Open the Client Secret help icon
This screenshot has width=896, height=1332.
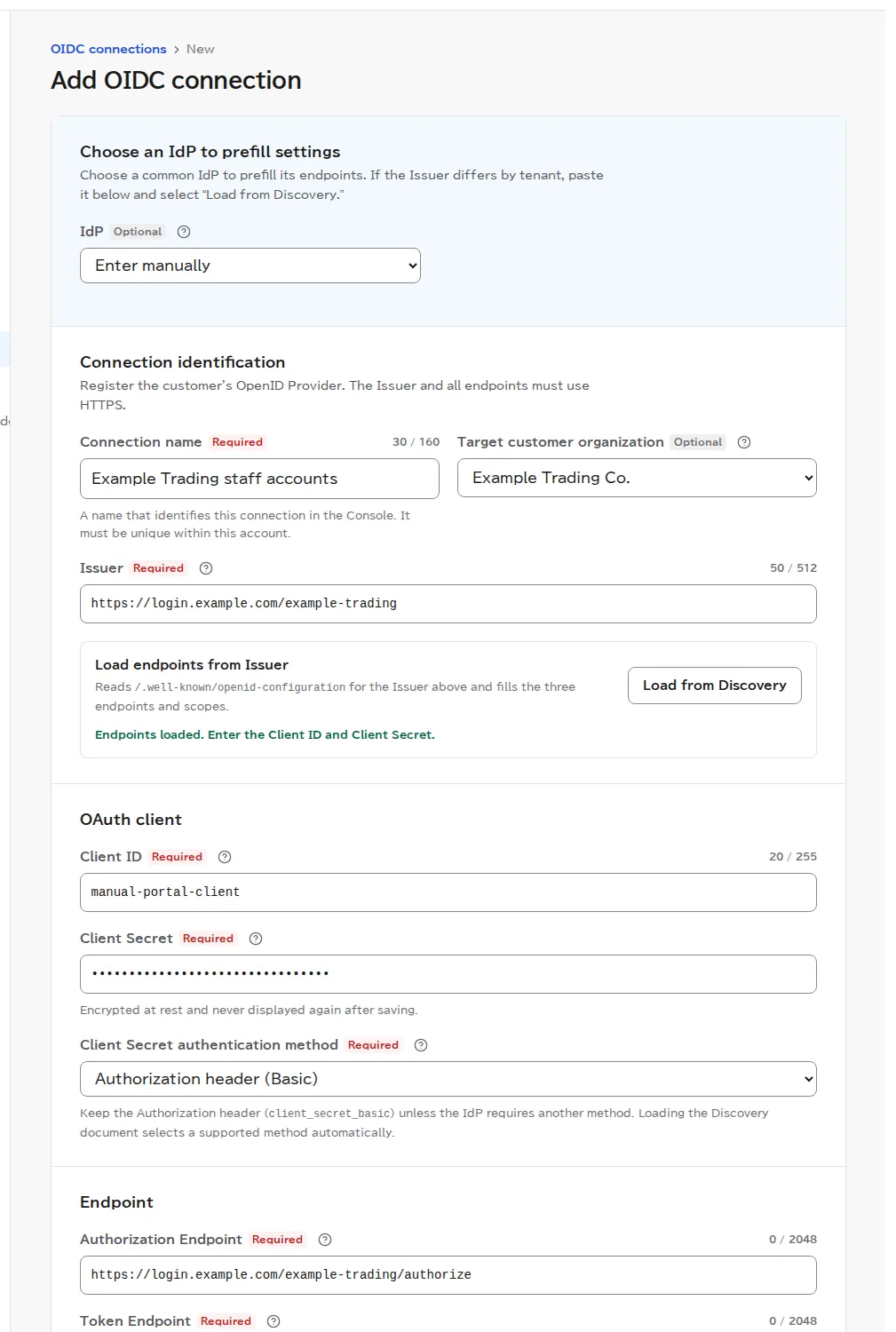[x=256, y=939]
